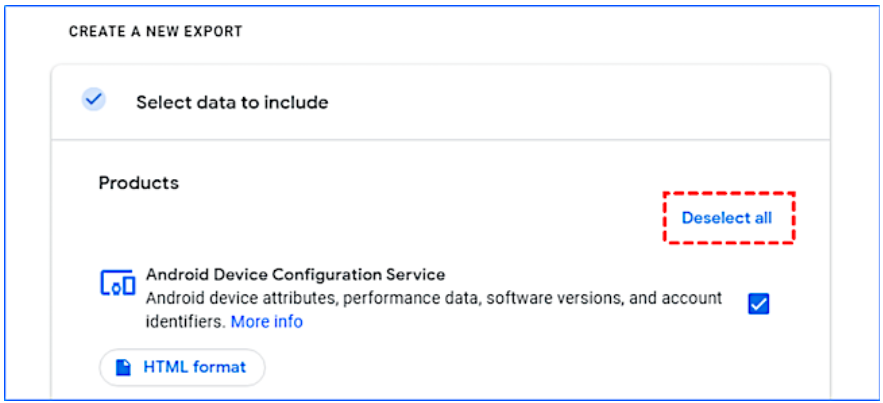Uncheck Android Device Configuration Service checkbox

[x=759, y=304]
